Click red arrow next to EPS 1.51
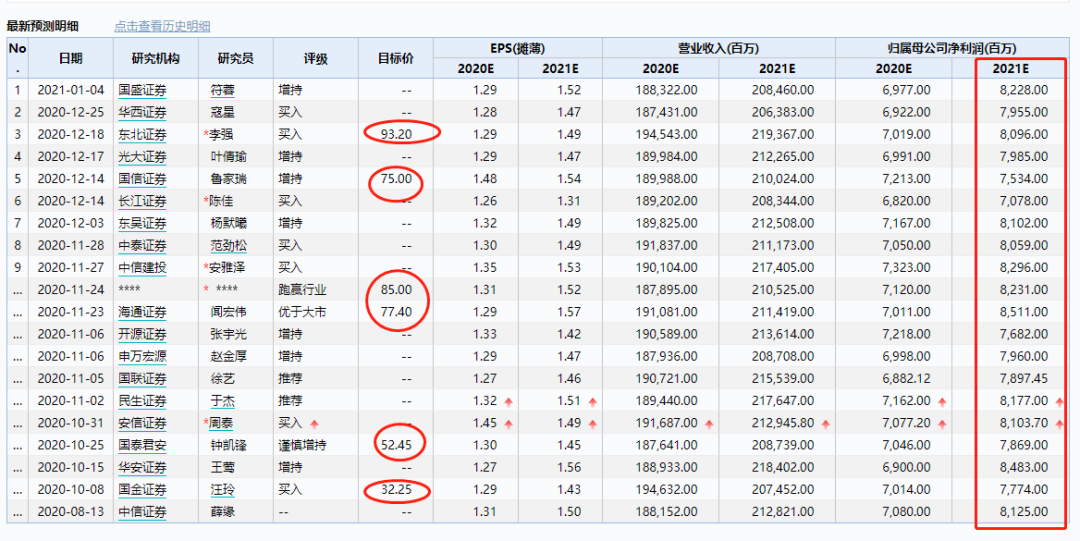The image size is (1080, 541). tap(593, 402)
